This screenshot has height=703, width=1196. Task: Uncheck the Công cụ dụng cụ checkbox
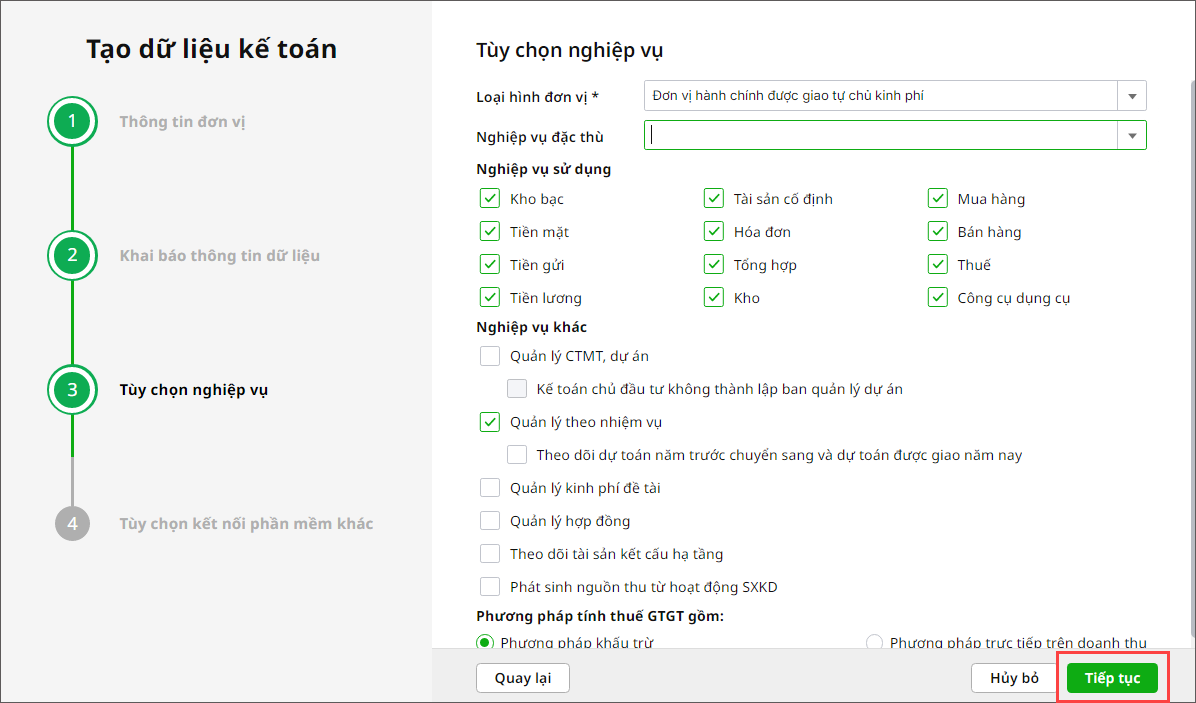tap(937, 298)
